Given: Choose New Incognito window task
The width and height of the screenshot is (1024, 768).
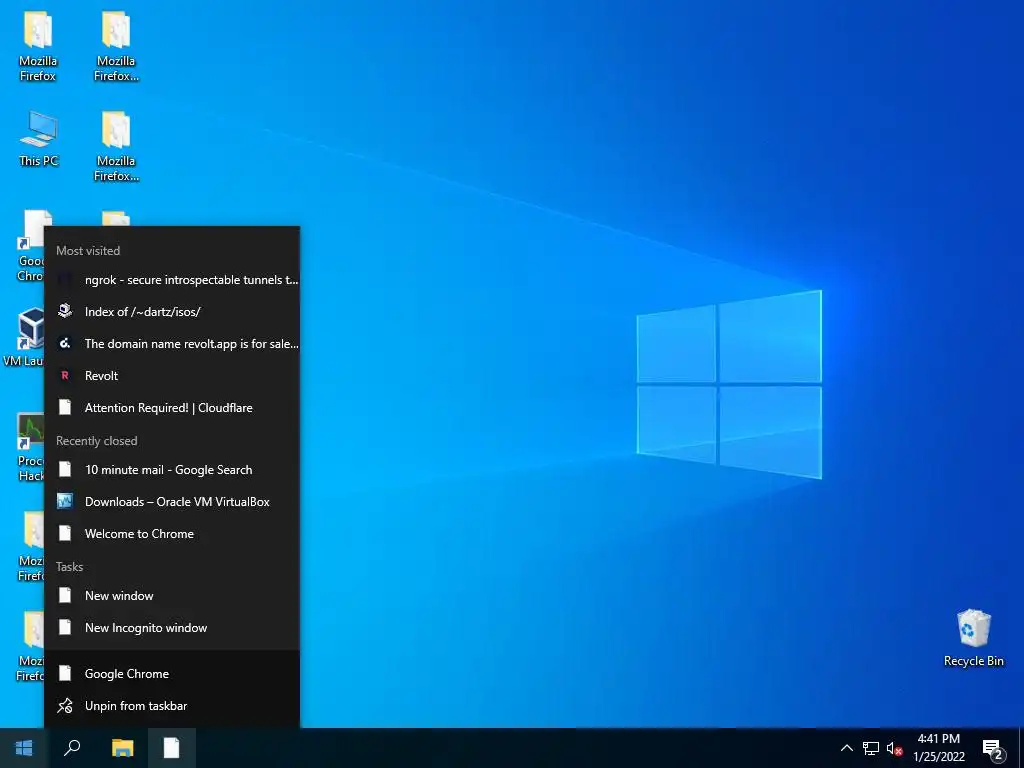Looking at the screenshot, I should point(172,628).
